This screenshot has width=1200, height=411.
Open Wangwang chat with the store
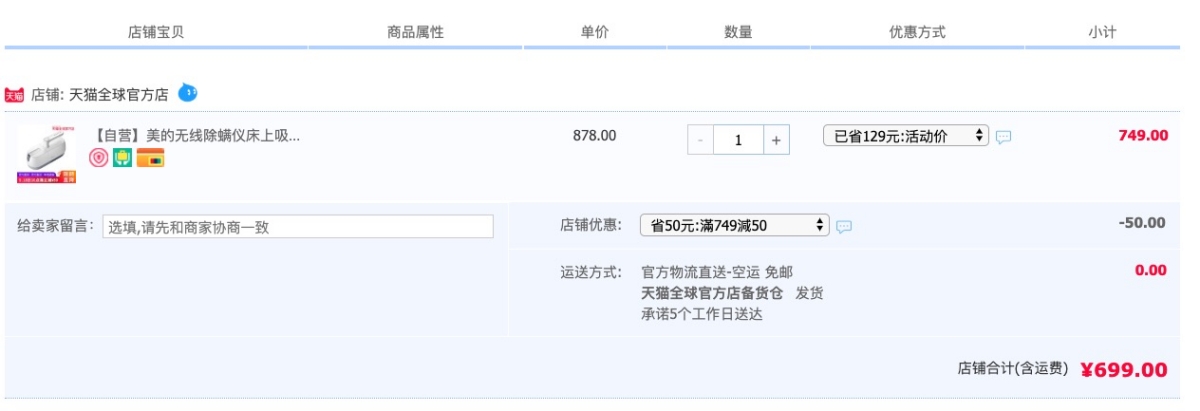click(188, 93)
